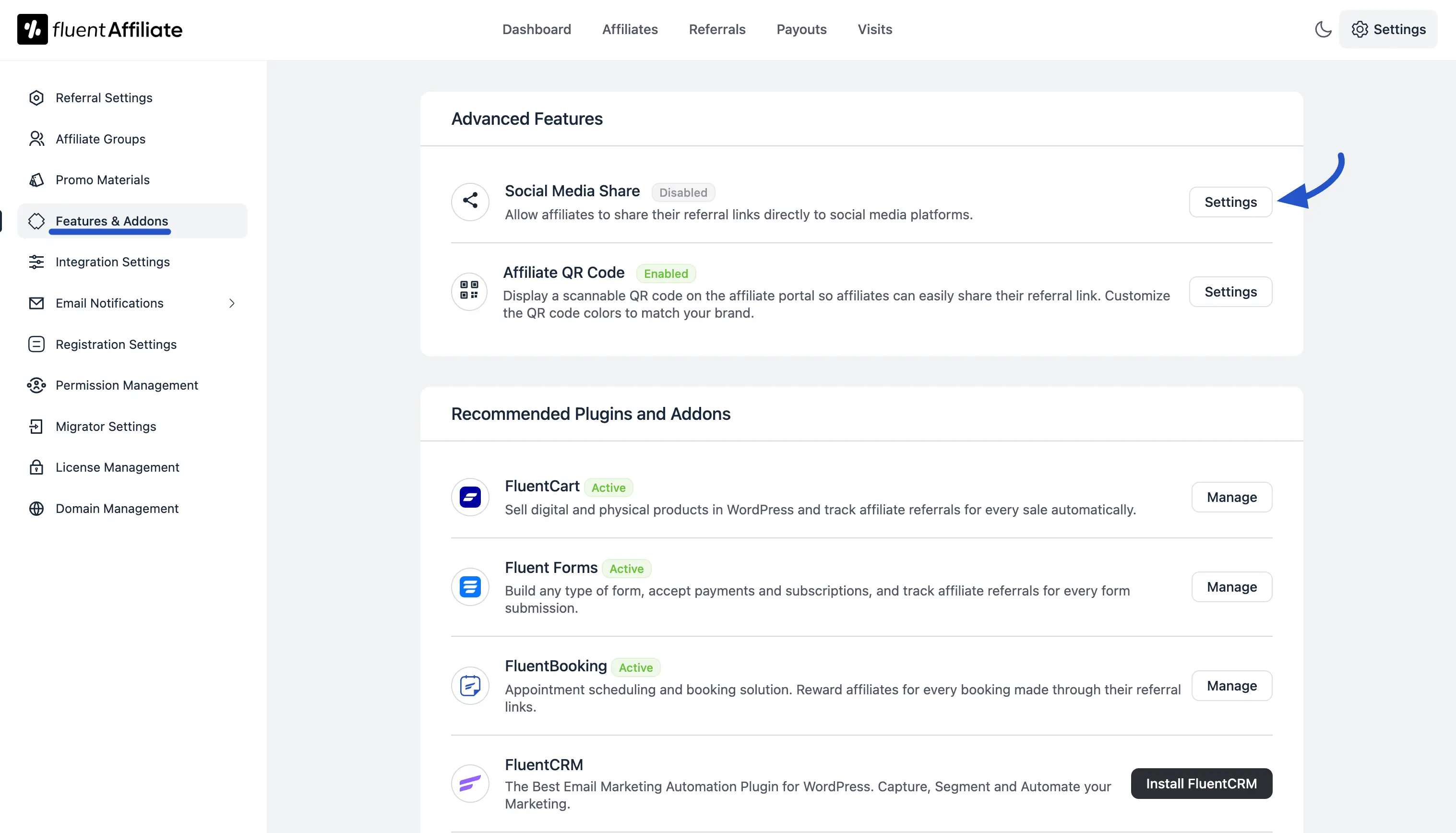This screenshot has width=1456, height=833.
Task: Click the Permission Management sidebar icon
Action: coord(36,385)
